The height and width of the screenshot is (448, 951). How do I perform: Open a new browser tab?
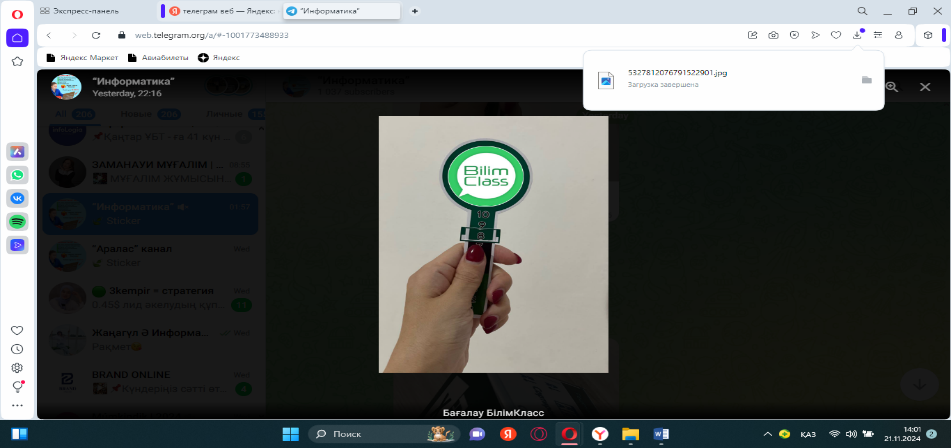coord(415,10)
